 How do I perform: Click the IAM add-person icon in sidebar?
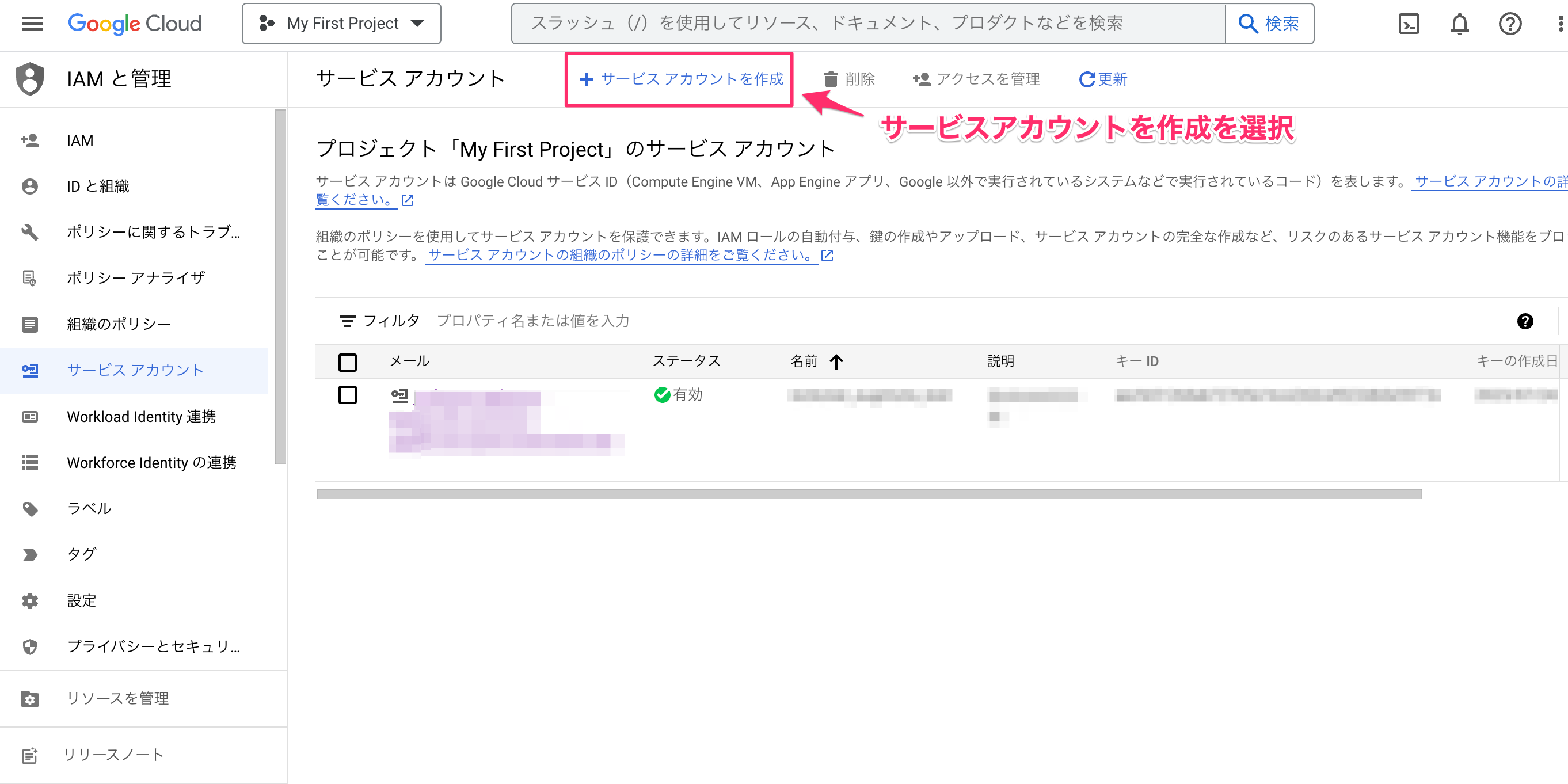point(30,140)
